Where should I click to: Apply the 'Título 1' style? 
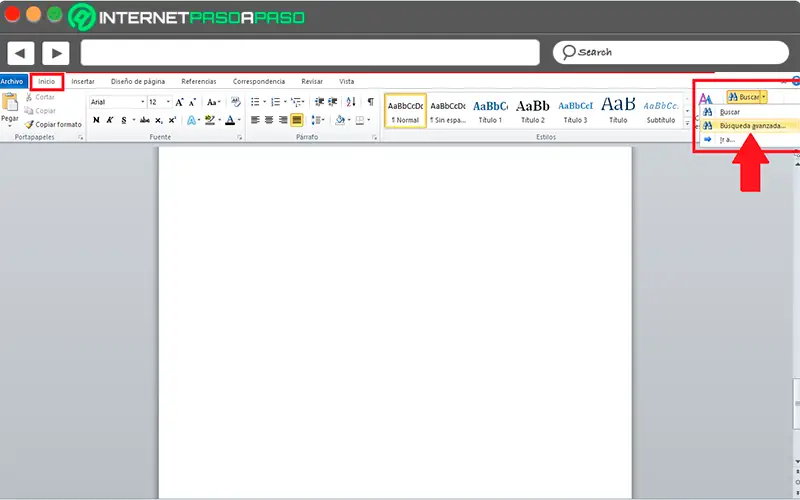click(x=490, y=110)
